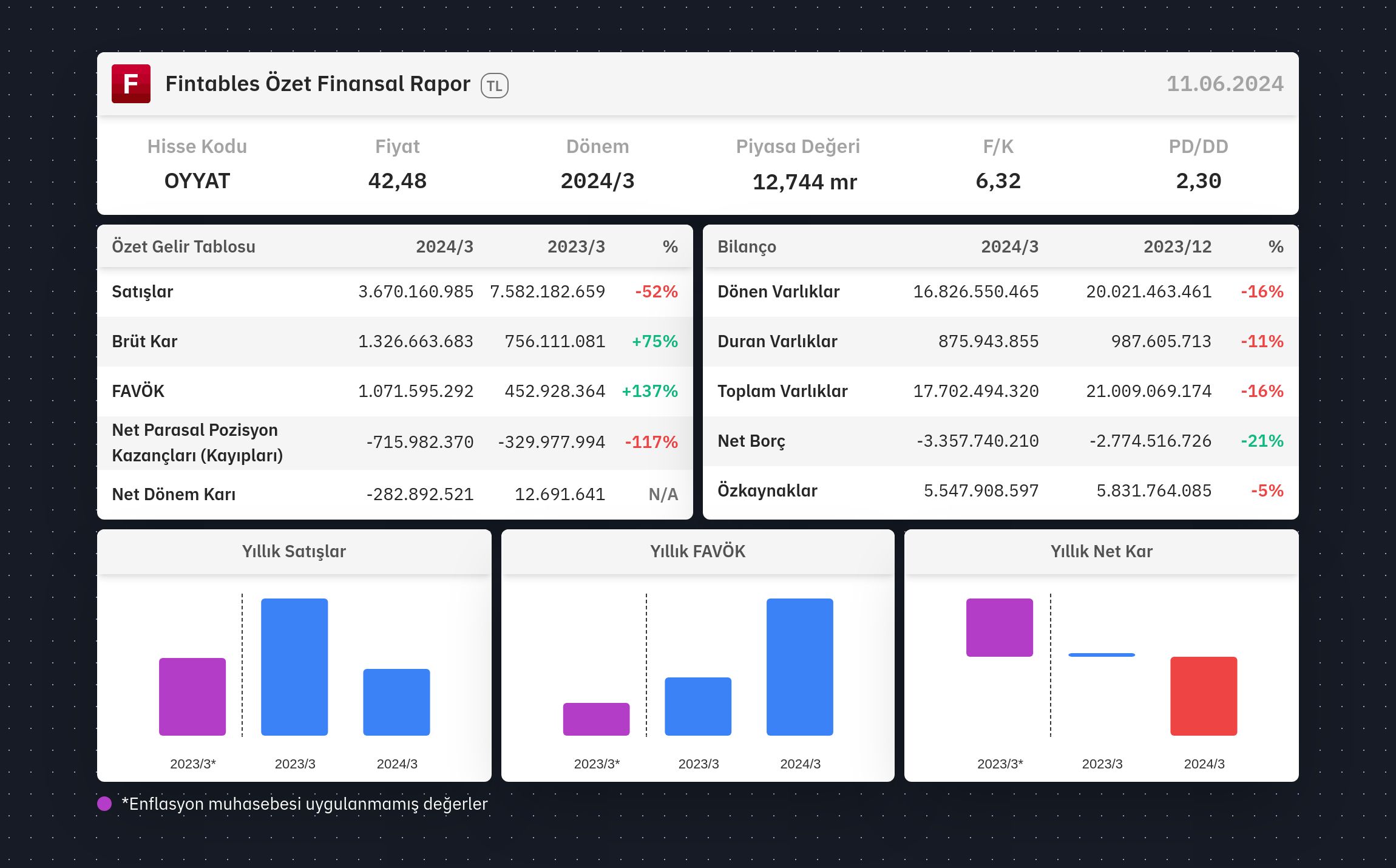Click the Net Borç -21% change
This screenshot has height=868, width=1396.
pos(1262,441)
